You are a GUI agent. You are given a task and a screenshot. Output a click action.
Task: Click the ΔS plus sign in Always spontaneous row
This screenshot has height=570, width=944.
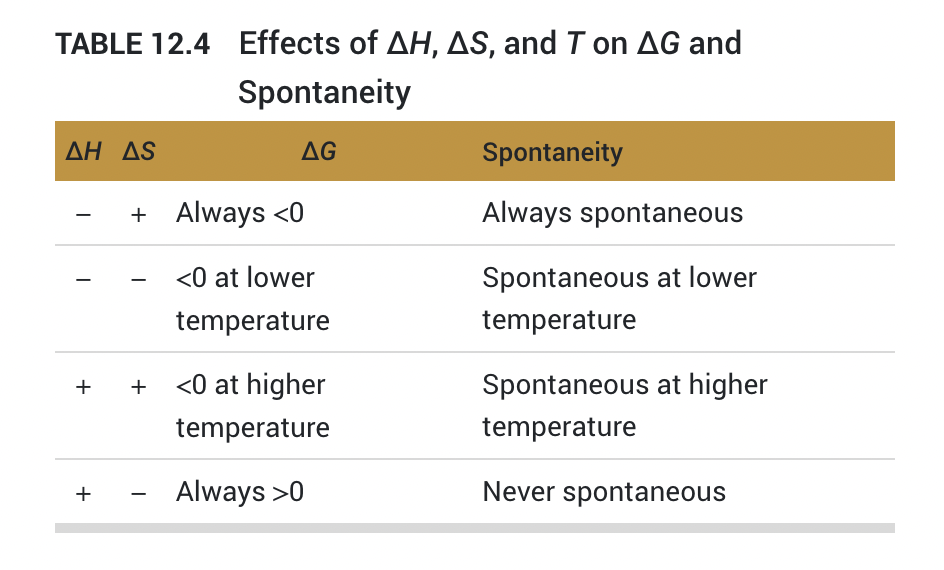click(138, 214)
